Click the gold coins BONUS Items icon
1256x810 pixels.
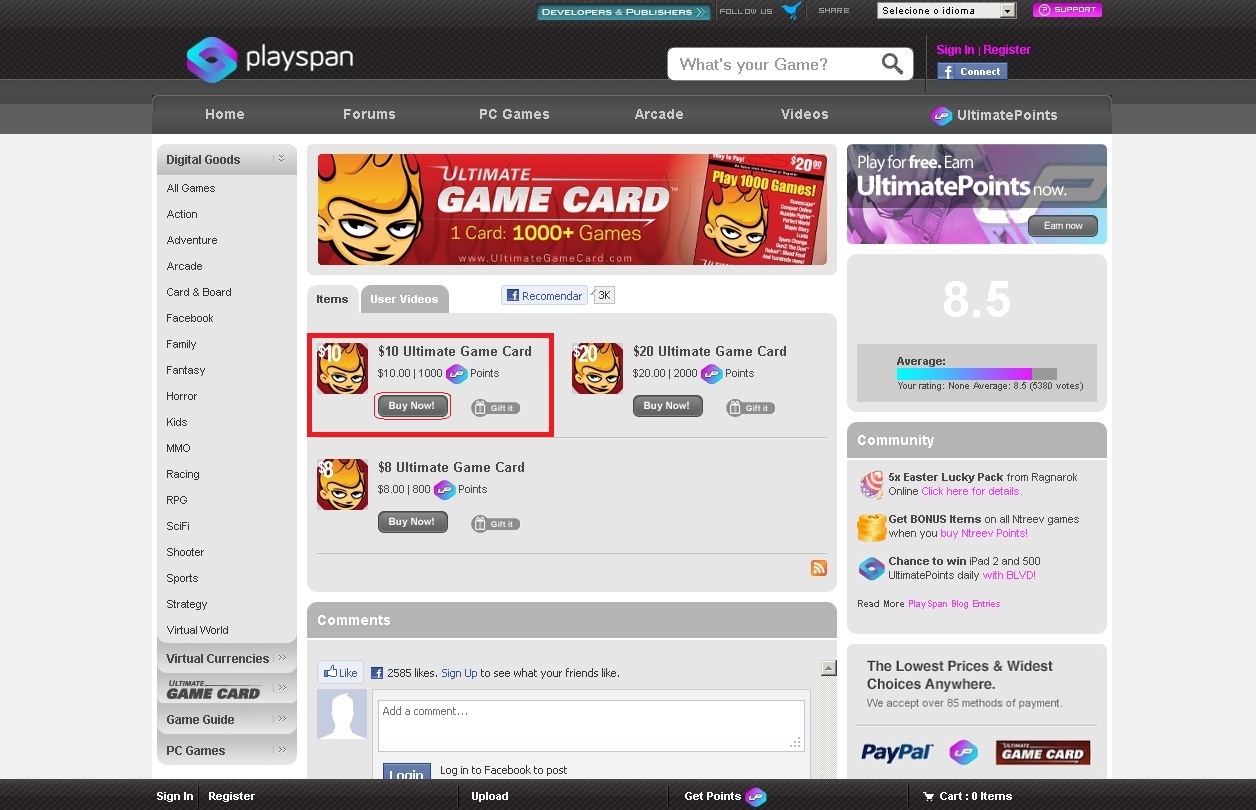(x=871, y=527)
